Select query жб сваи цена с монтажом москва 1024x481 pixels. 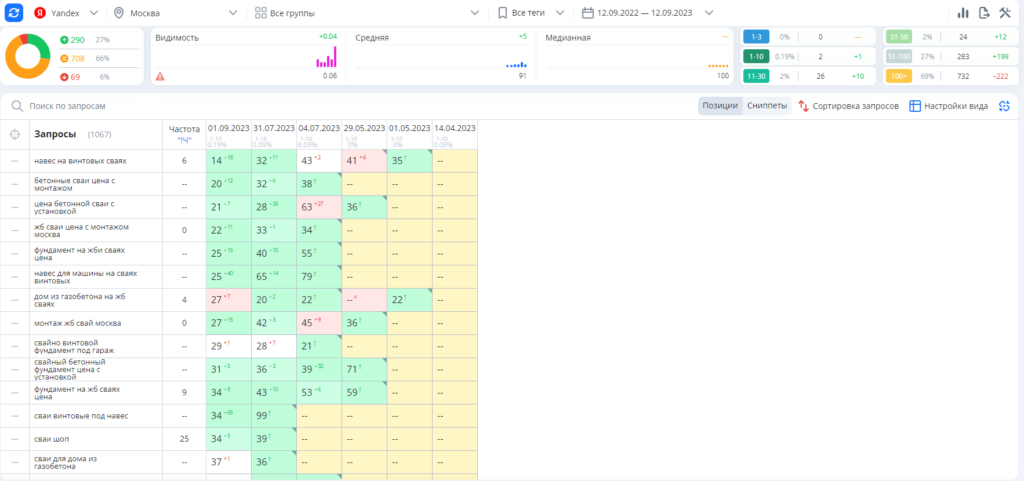click(x=82, y=230)
